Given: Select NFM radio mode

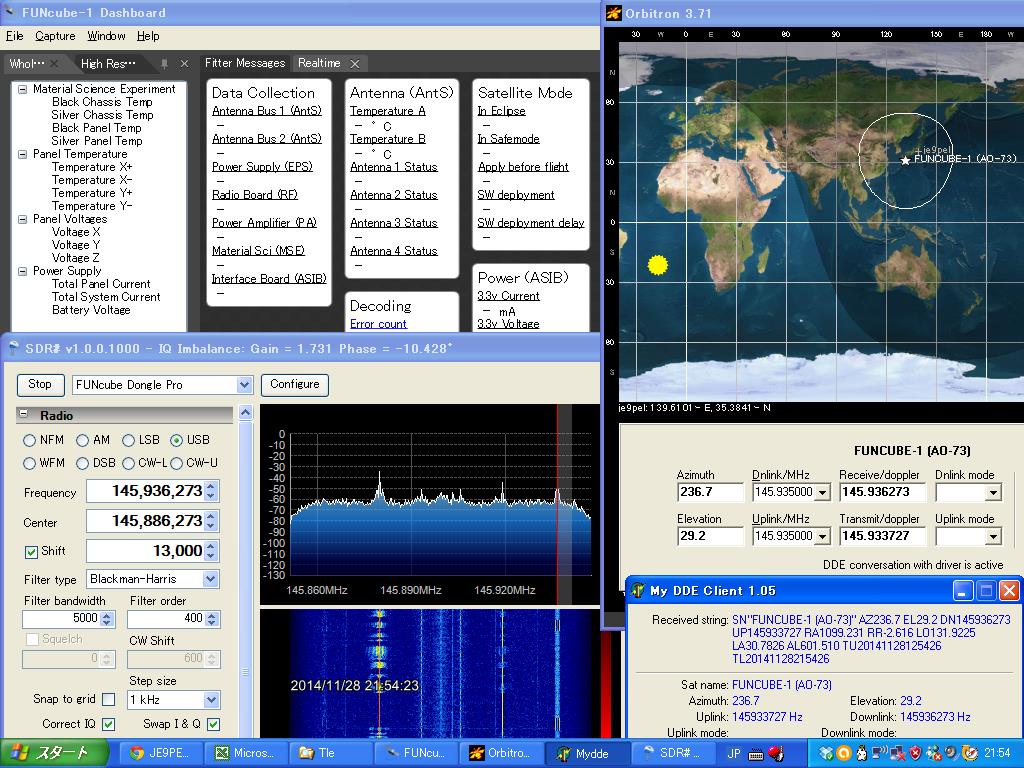Looking at the screenshot, I should (29, 441).
